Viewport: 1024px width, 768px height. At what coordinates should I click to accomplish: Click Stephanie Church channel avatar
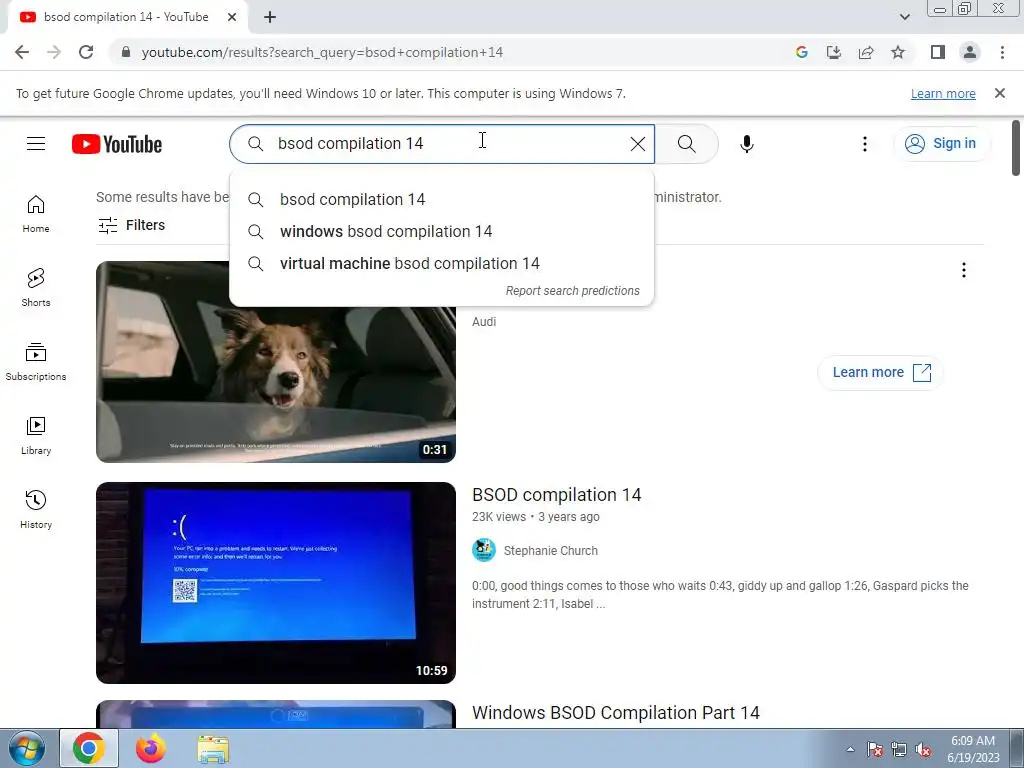pyautogui.click(x=484, y=550)
